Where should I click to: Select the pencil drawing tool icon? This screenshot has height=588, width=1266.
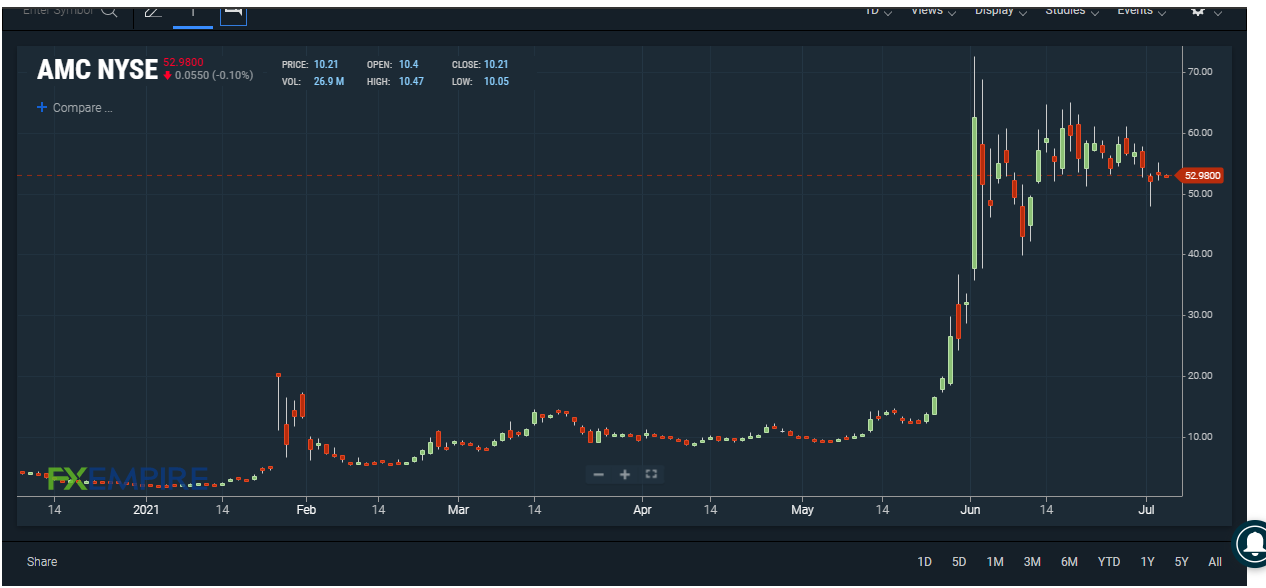point(152,12)
